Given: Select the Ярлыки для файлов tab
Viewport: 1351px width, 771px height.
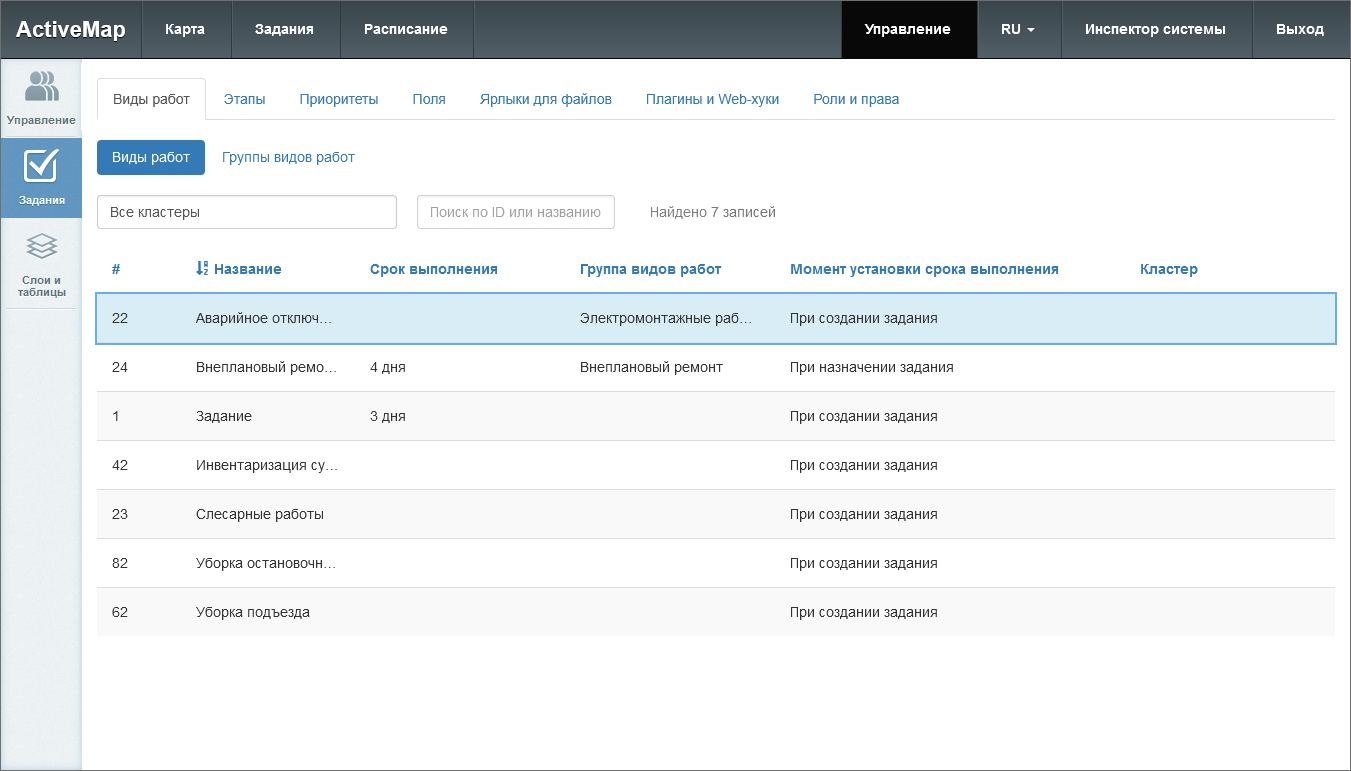Looking at the screenshot, I should click(545, 99).
